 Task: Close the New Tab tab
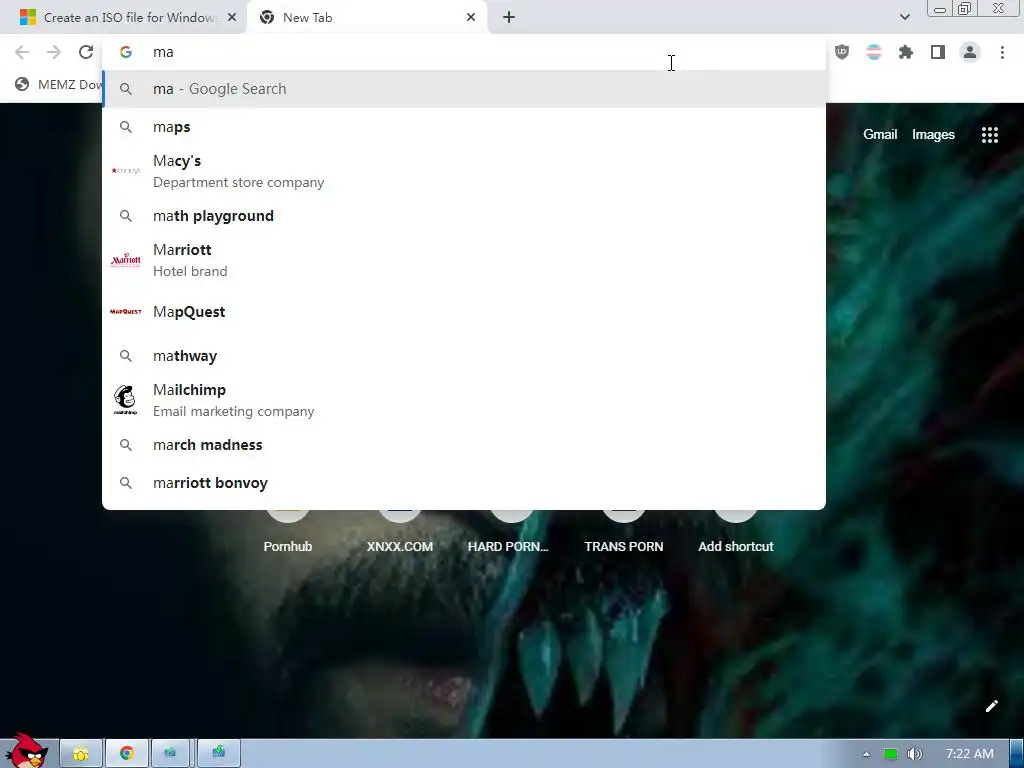[x=471, y=18]
